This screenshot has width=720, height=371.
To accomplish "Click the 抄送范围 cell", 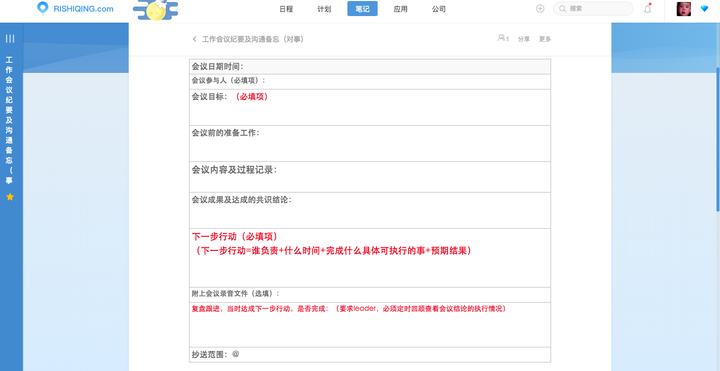I will tap(370, 354).
